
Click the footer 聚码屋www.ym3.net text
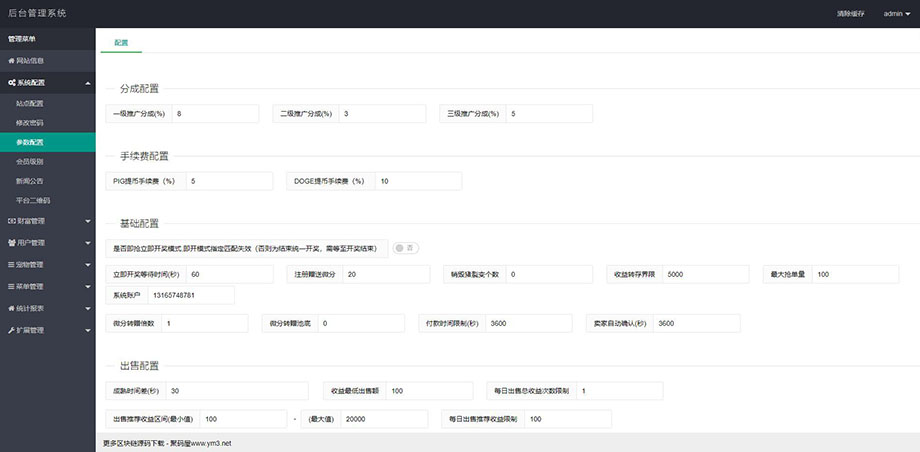(201, 443)
